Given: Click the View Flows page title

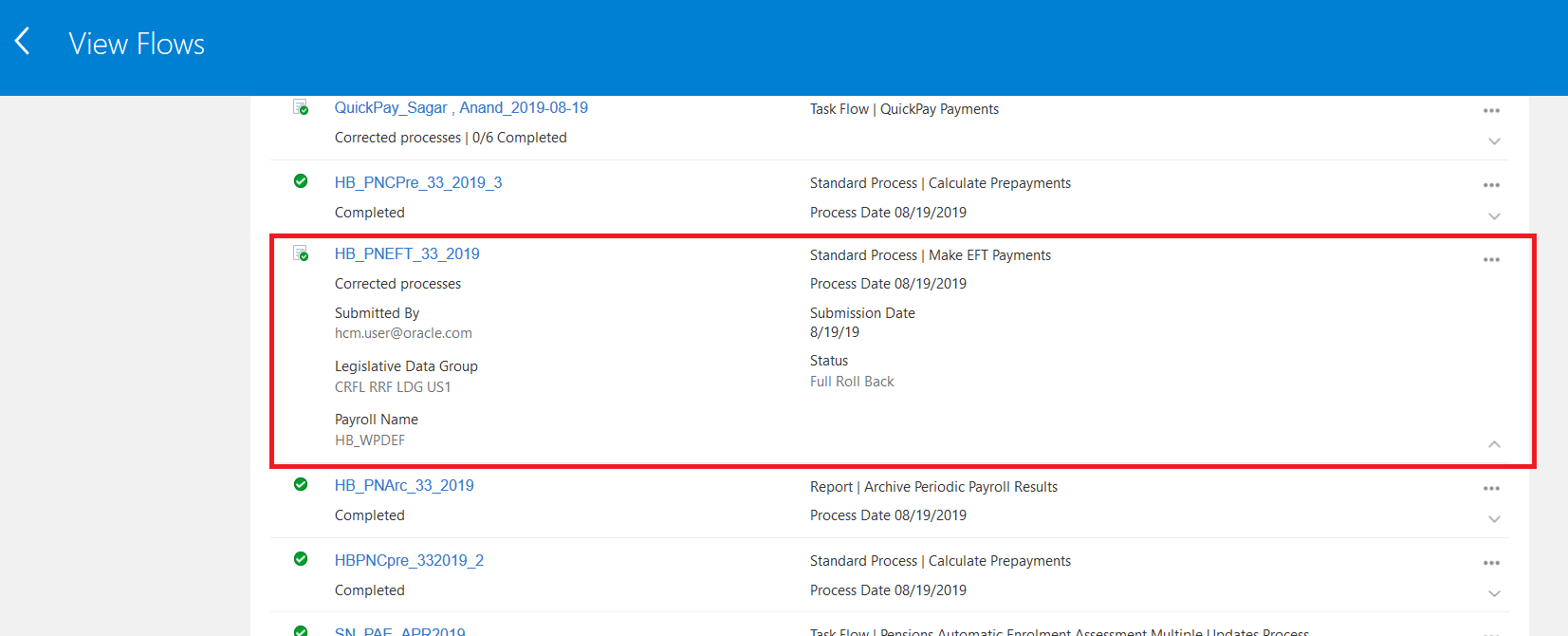Looking at the screenshot, I should [x=137, y=44].
